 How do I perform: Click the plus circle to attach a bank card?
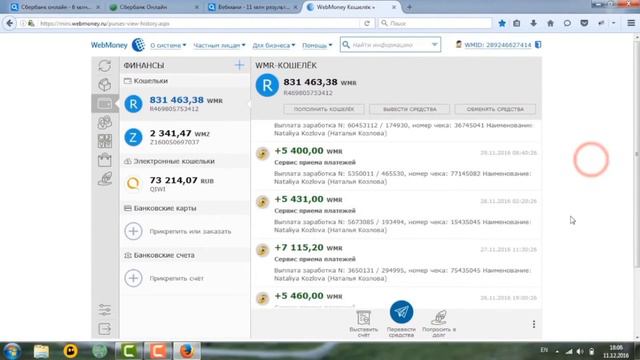pos(133,231)
